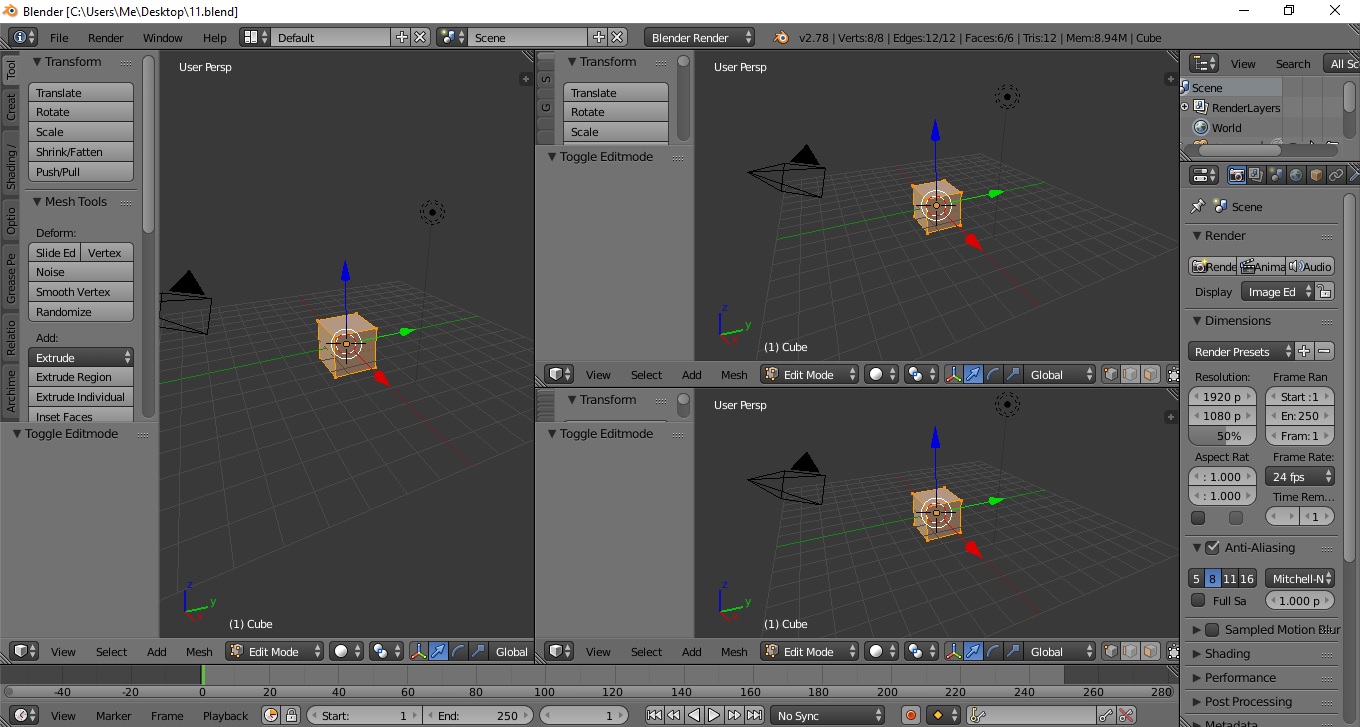
Task: Click the Randomize button
Action: [81, 311]
